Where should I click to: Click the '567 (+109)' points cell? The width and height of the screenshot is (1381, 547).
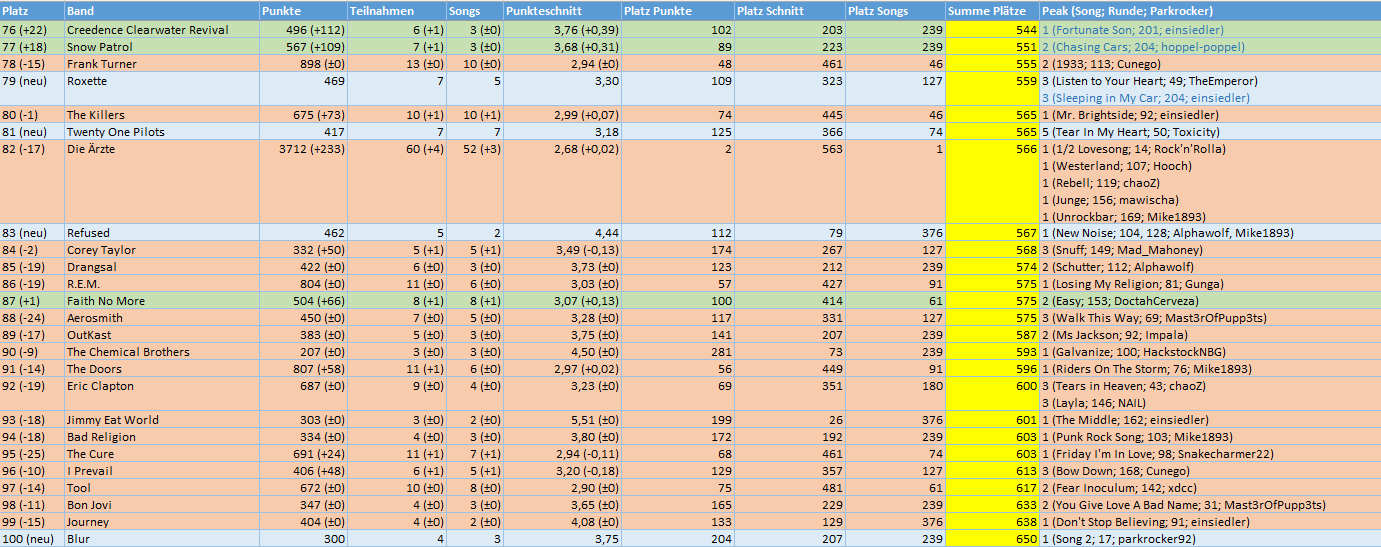point(302,47)
